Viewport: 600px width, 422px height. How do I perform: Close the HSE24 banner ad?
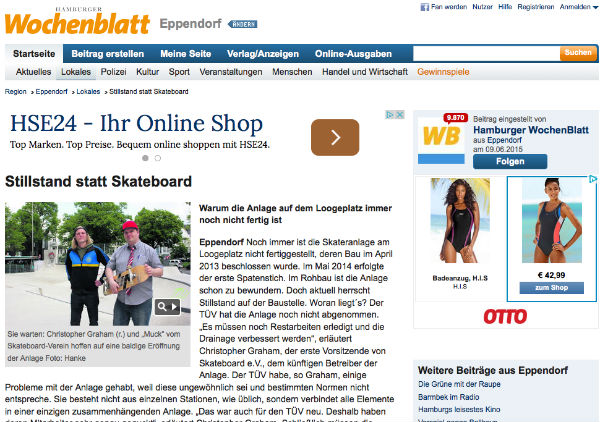pos(401,115)
